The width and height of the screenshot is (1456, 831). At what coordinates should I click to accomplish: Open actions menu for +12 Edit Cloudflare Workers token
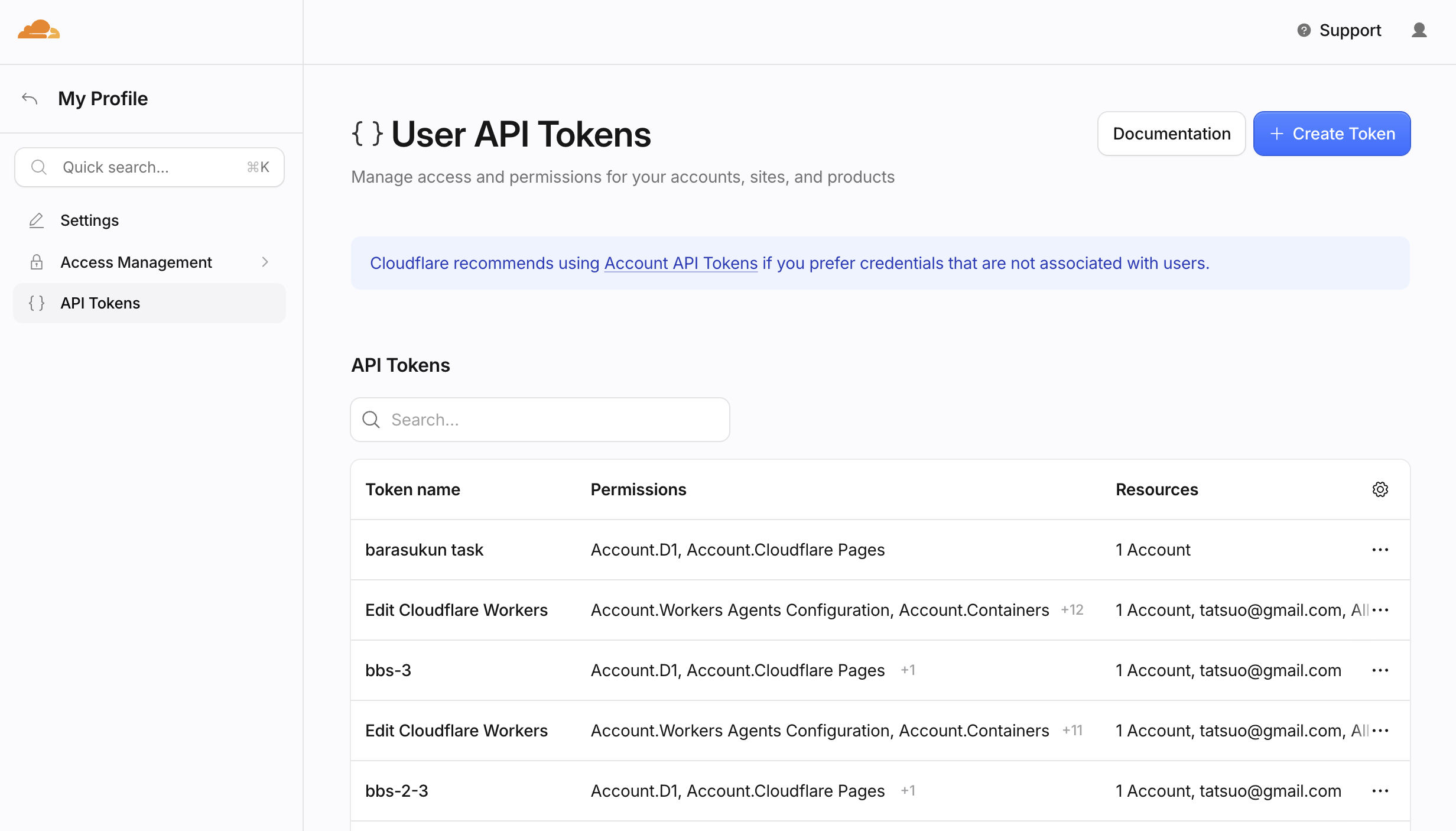click(x=1380, y=610)
